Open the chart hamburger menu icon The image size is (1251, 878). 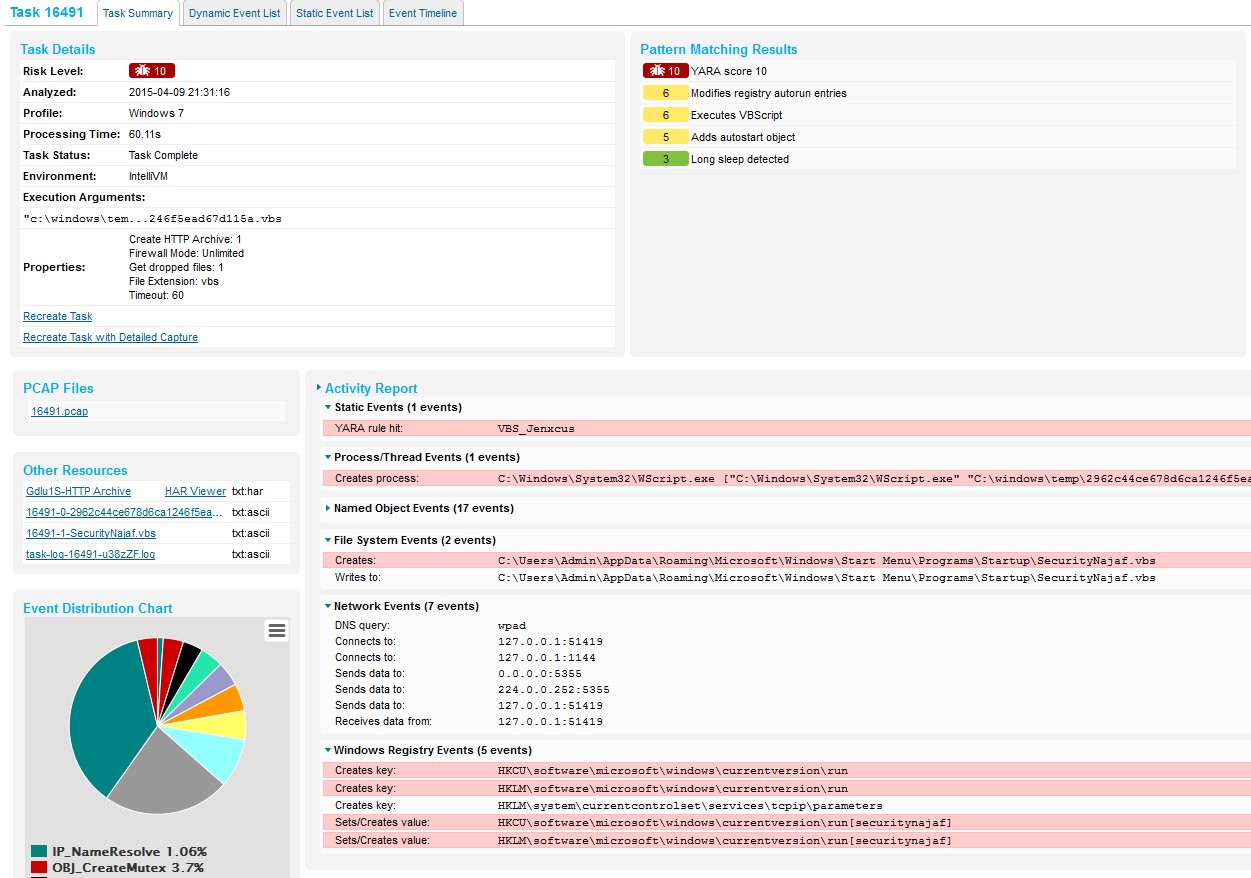(x=277, y=630)
